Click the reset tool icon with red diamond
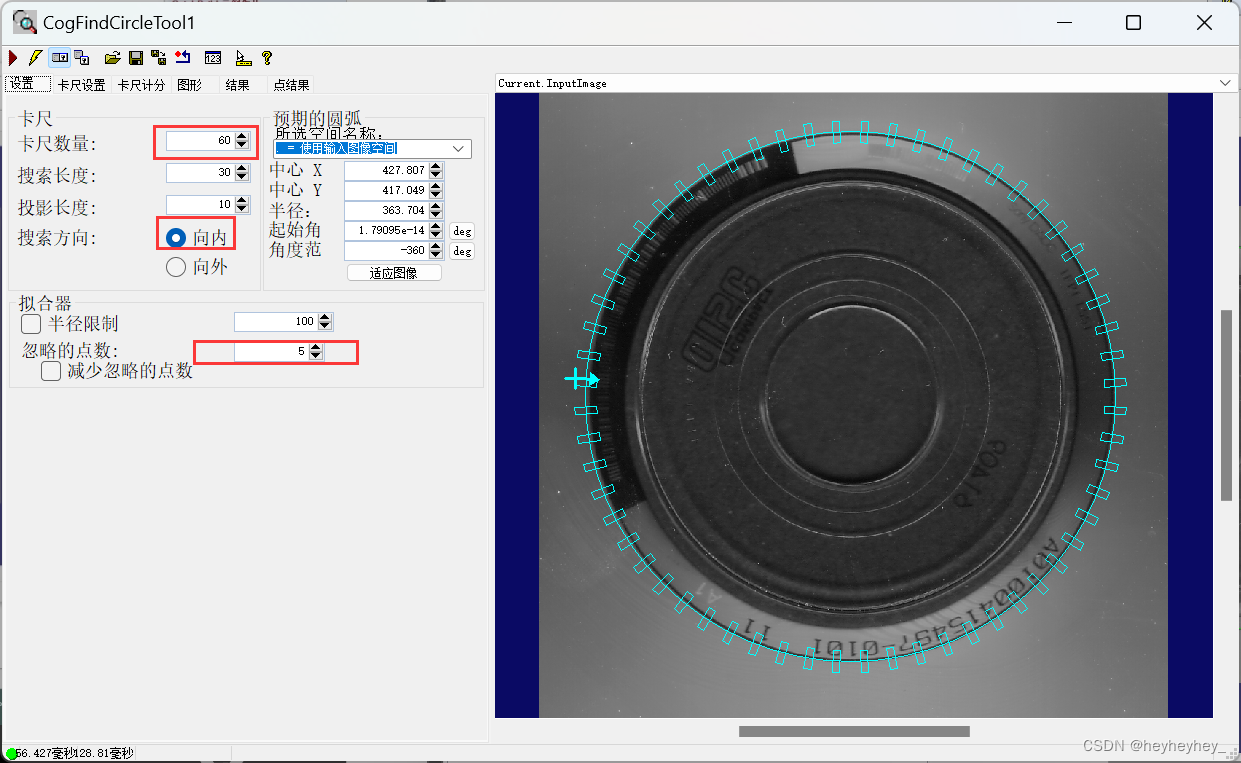 tap(181, 57)
